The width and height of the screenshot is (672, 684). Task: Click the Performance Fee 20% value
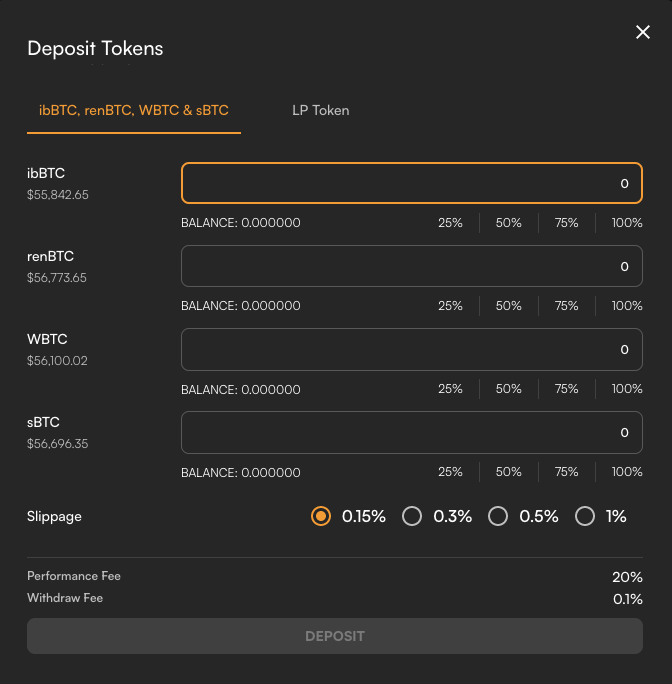pos(627,577)
